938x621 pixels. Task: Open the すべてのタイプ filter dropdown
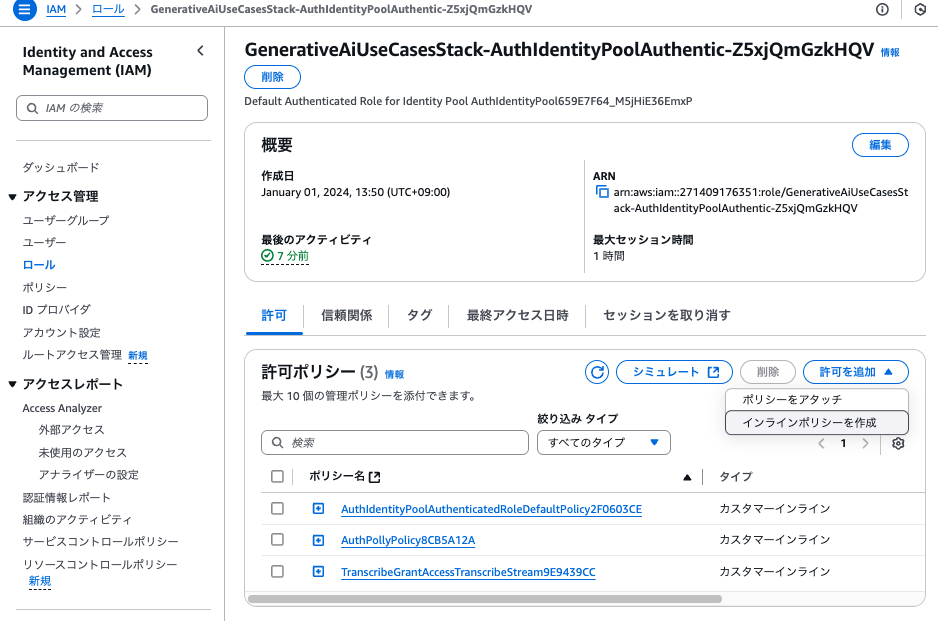[604, 443]
